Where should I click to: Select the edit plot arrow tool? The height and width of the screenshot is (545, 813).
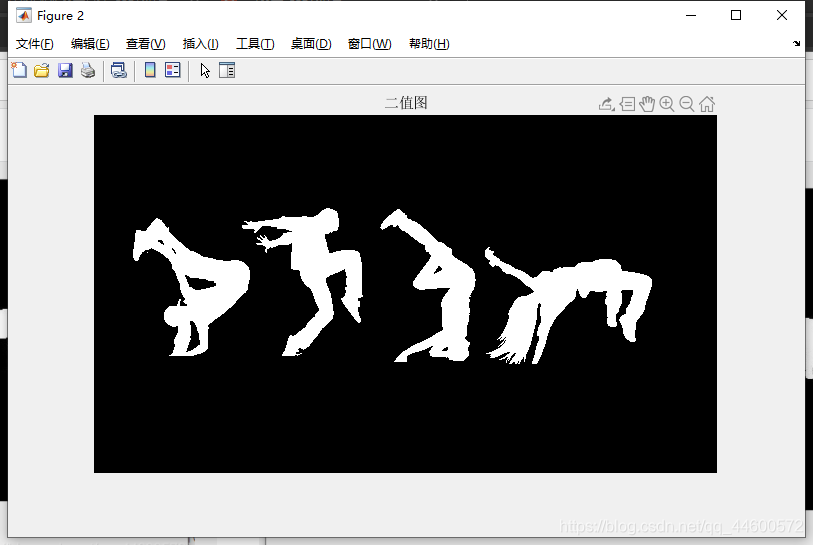point(205,71)
